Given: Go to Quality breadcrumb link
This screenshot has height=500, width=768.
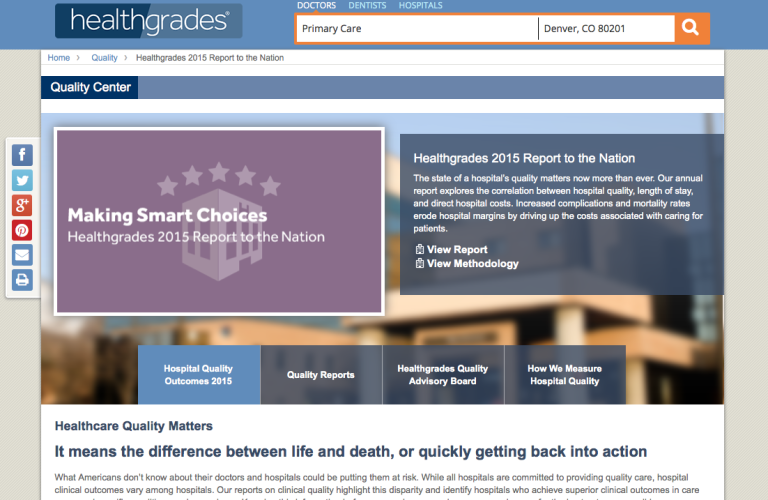Looking at the screenshot, I should tap(104, 58).
